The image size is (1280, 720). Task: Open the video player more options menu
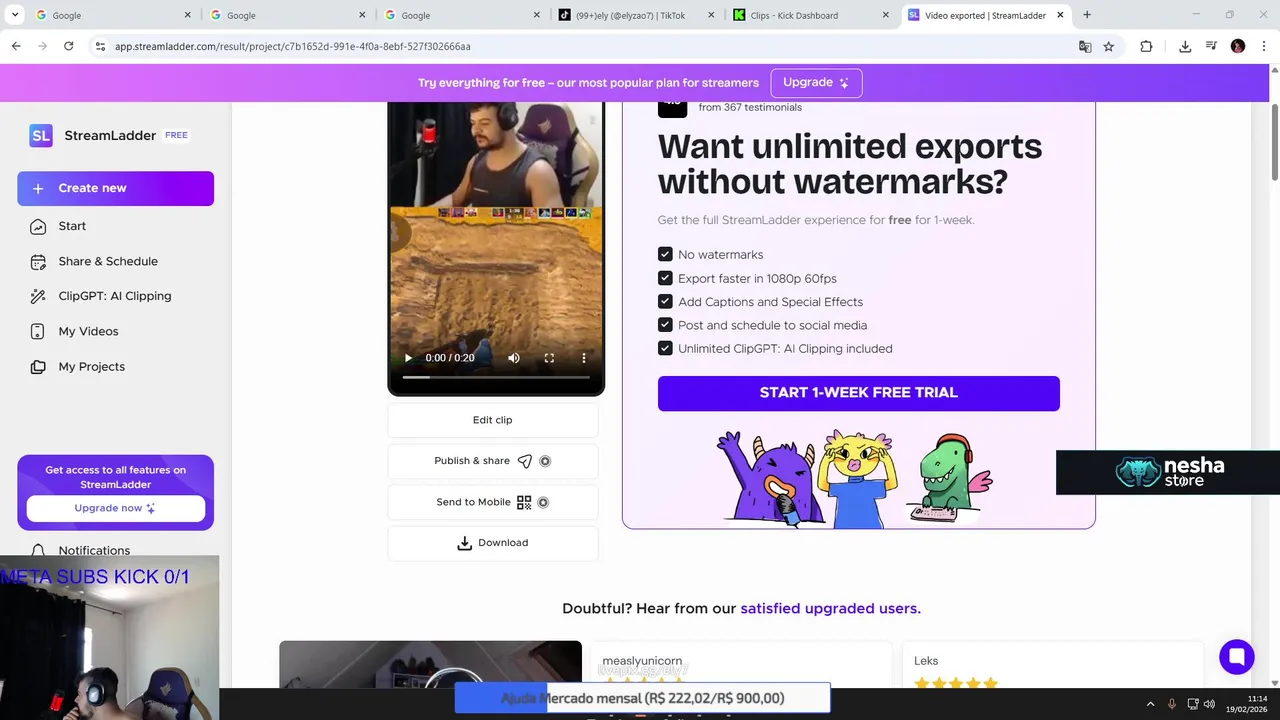584,358
